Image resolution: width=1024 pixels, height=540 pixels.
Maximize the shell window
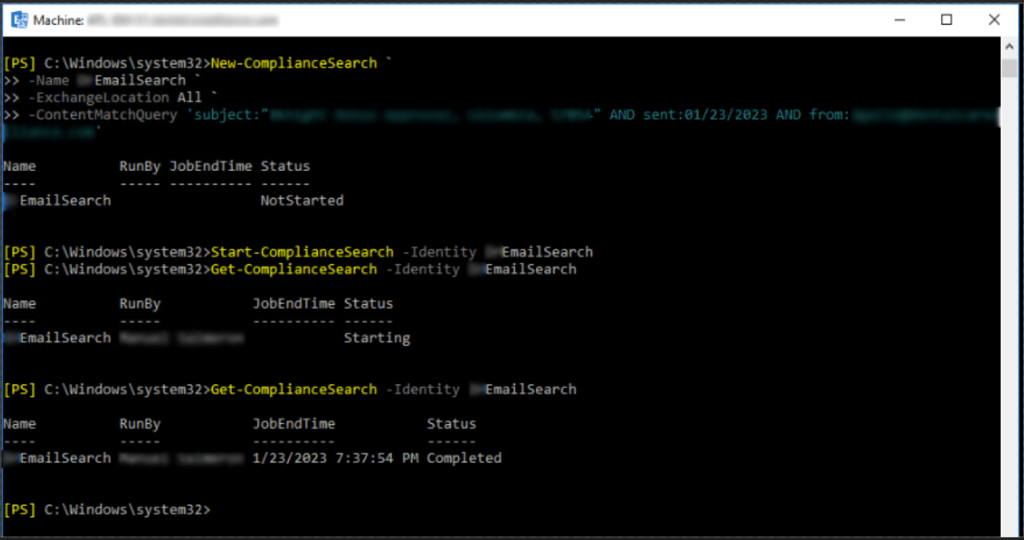(946, 20)
